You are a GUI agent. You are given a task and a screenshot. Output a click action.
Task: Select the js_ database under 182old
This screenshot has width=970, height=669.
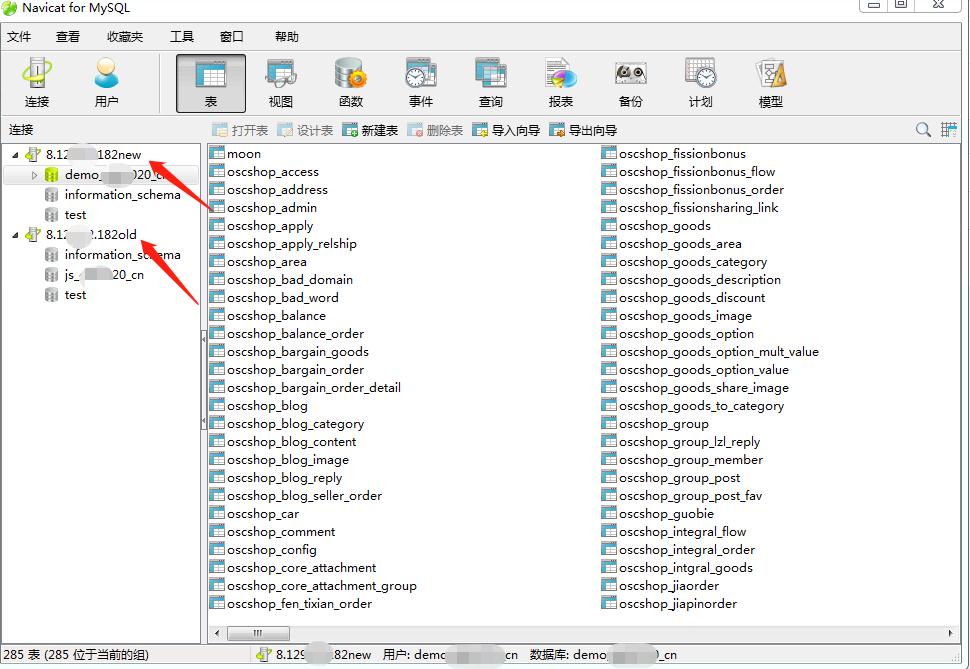103,275
